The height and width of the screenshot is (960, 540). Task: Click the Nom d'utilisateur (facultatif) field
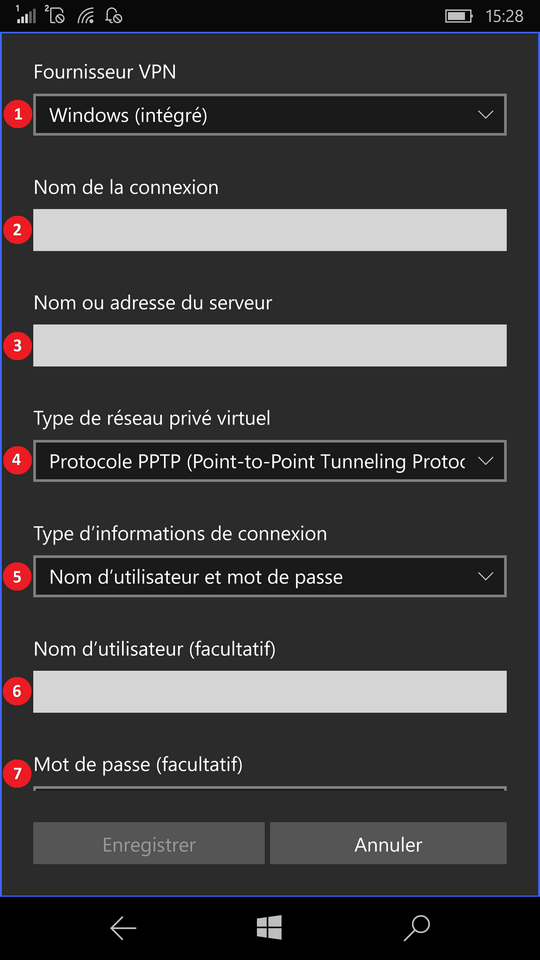[270, 692]
